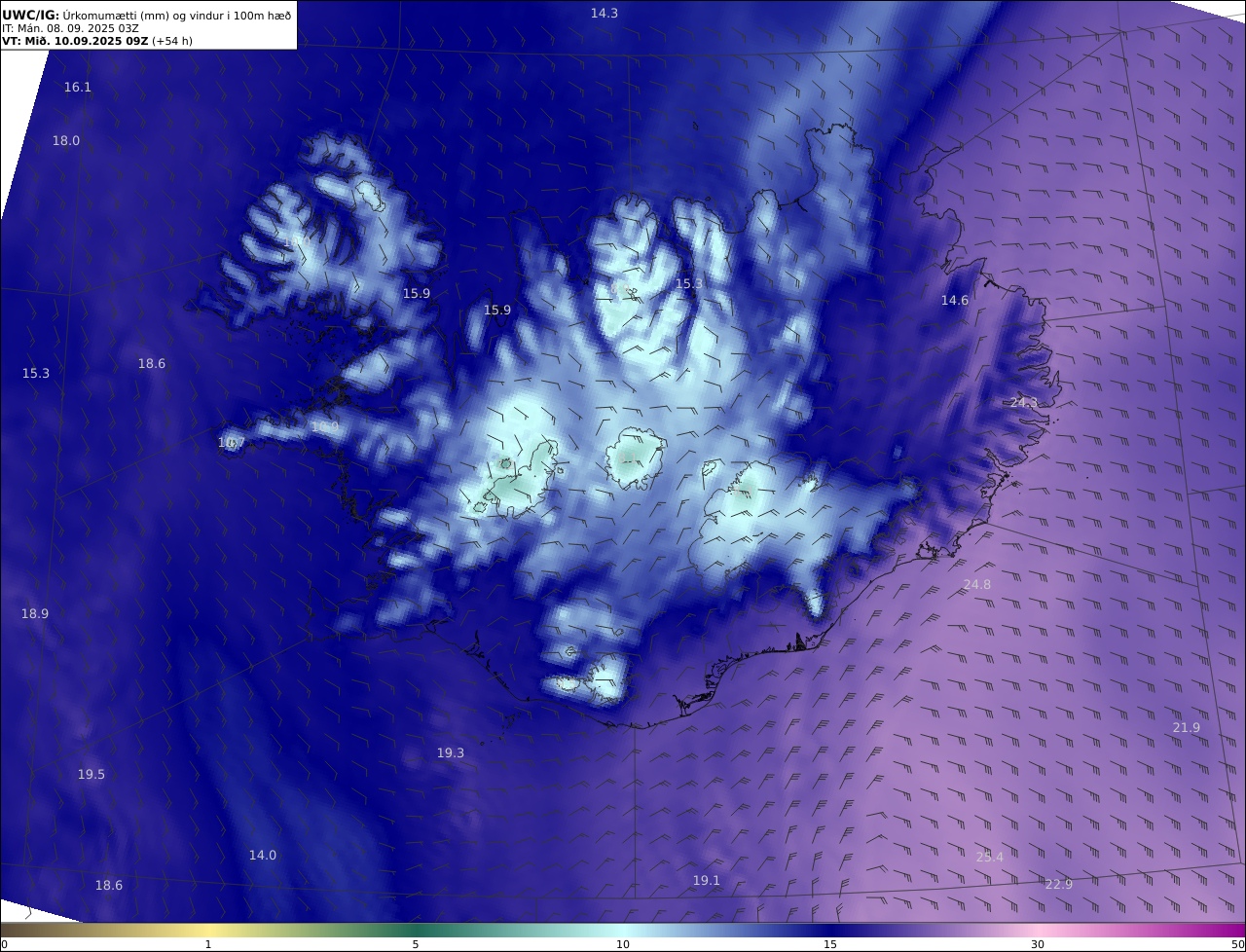Pick the 14.6 value label
Screen dimensions: 1246x952
[x=955, y=301]
